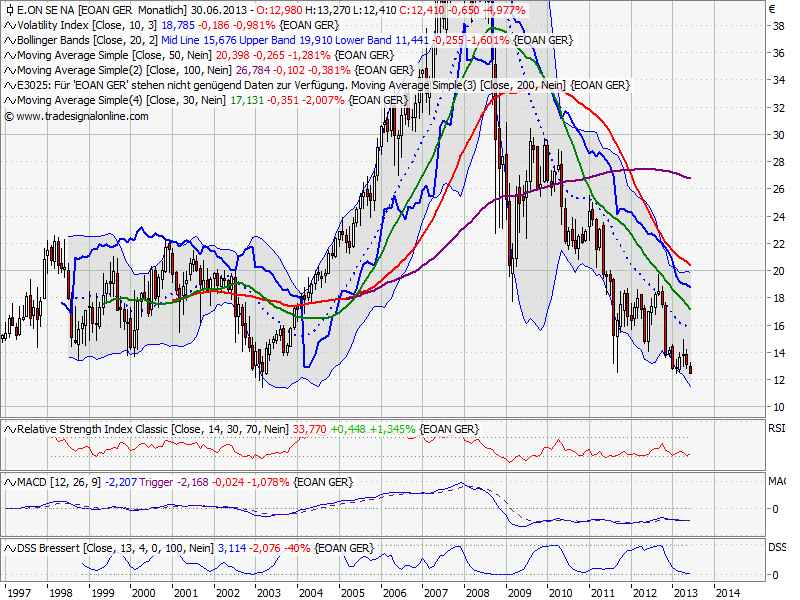Select the wave icon of the Volatility Index row

click(9, 26)
